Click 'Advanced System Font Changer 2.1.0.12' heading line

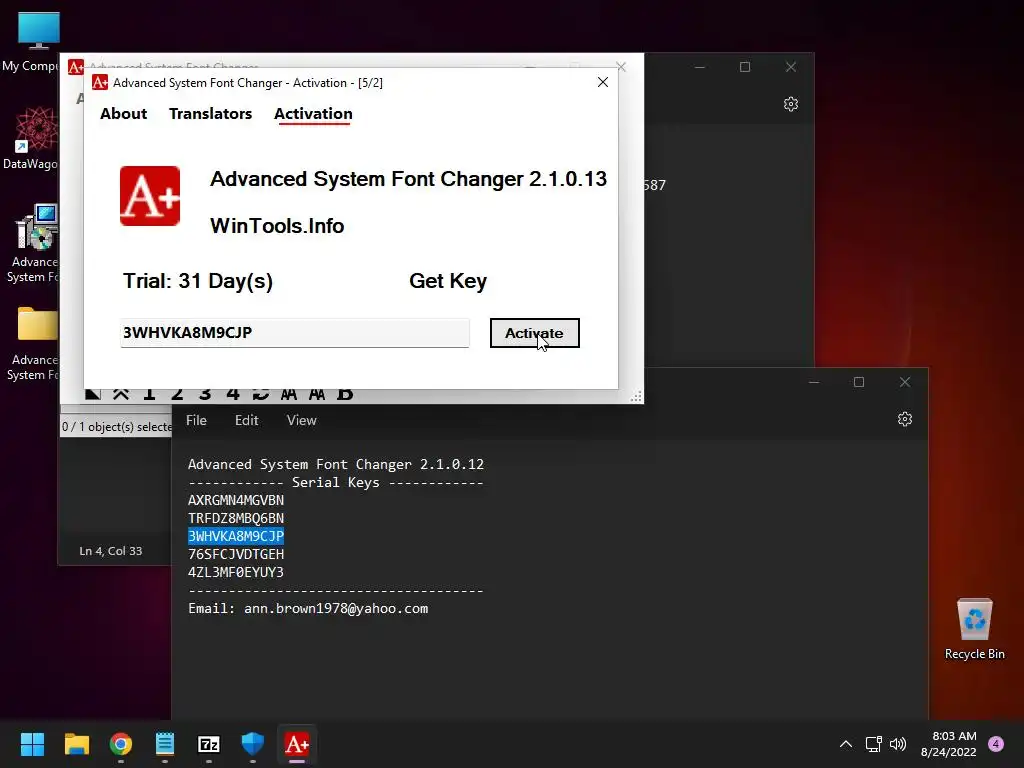point(336,464)
